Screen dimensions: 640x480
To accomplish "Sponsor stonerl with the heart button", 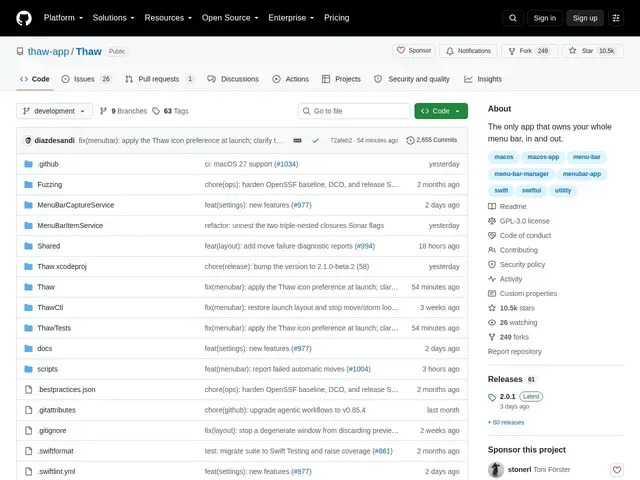I will pyautogui.click(x=617, y=470).
